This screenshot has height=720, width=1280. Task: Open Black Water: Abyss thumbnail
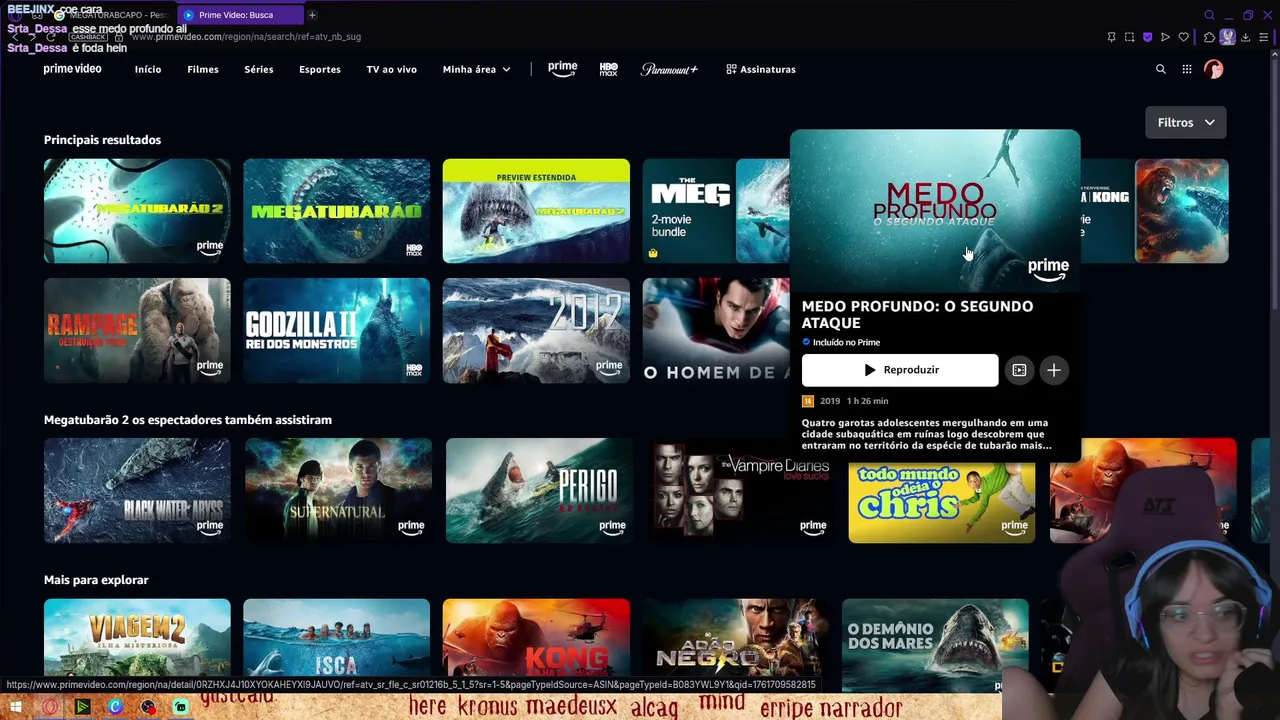point(137,491)
